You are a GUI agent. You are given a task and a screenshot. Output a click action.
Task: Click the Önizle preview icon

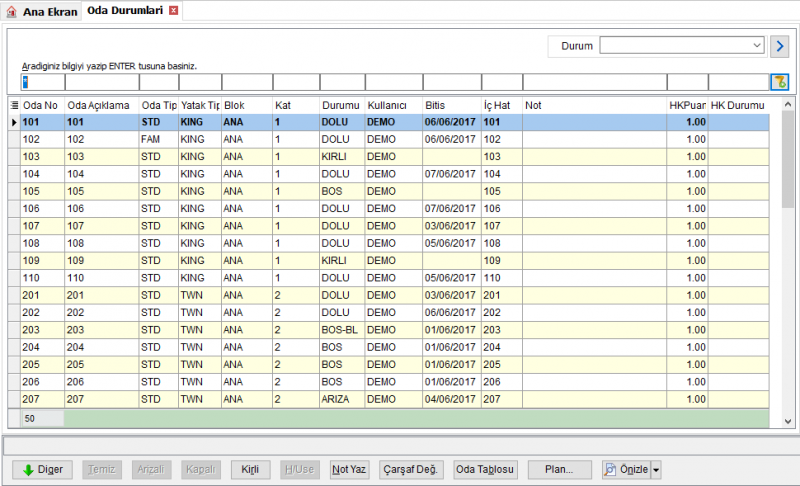pyautogui.click(x=610, y=470)
